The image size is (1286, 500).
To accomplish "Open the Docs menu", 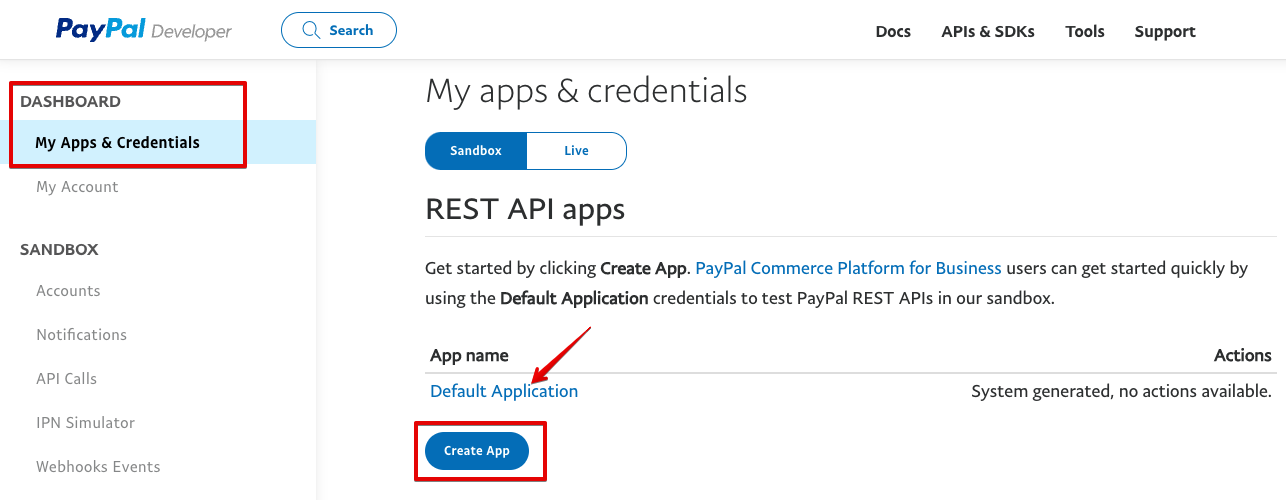I will pyautogui.click(x=893, y=31).
